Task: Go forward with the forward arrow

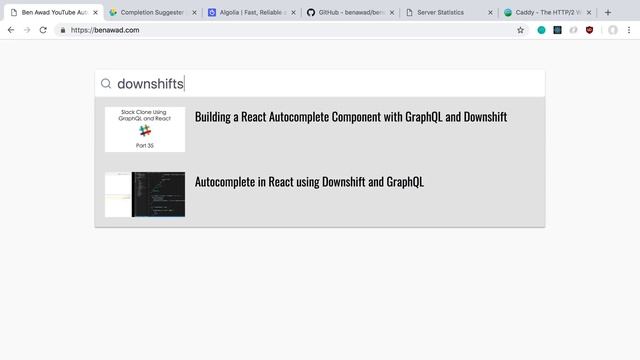Action: (27, 30)
